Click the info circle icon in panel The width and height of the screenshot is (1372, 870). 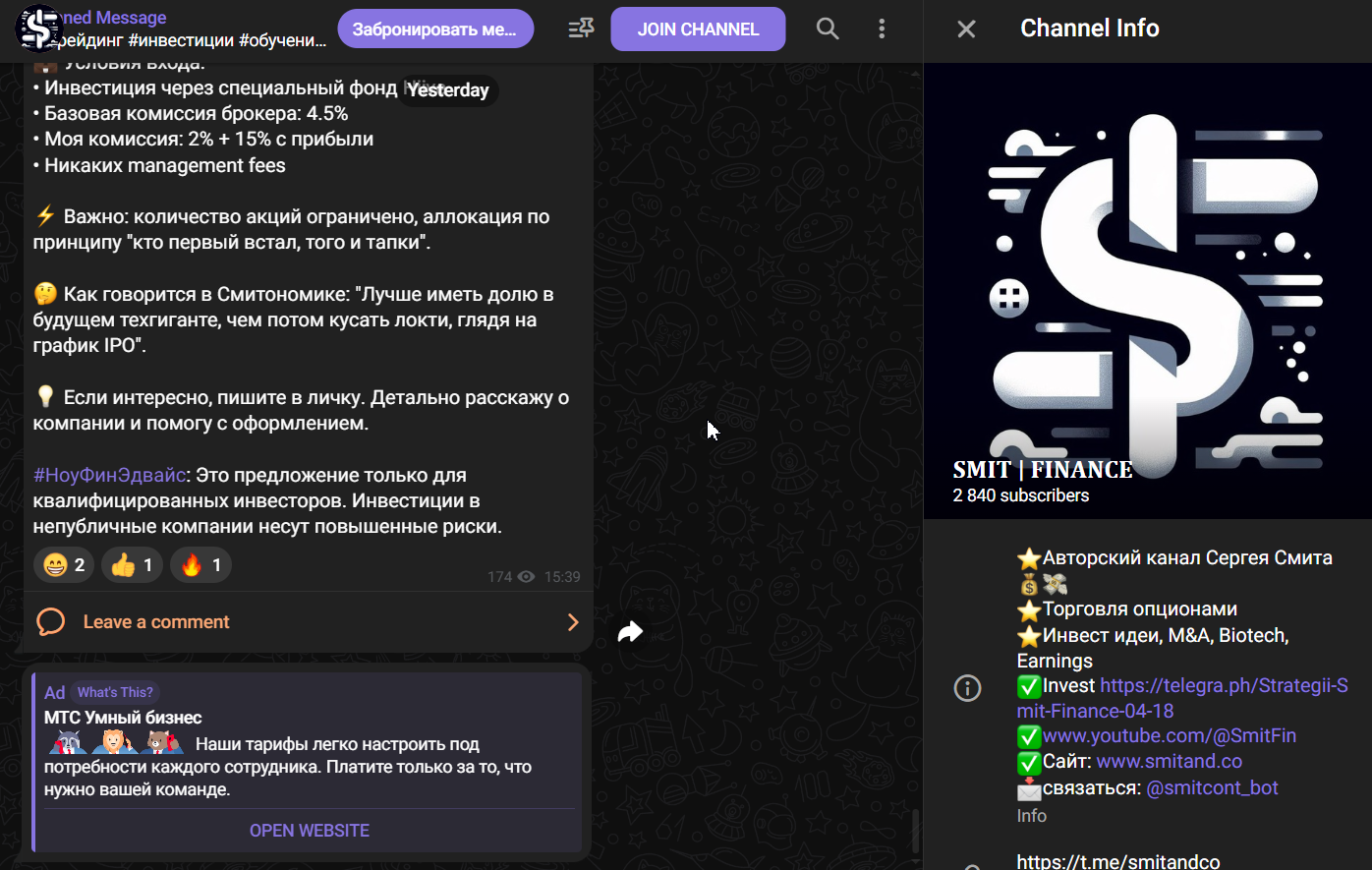tap(967, 688)
